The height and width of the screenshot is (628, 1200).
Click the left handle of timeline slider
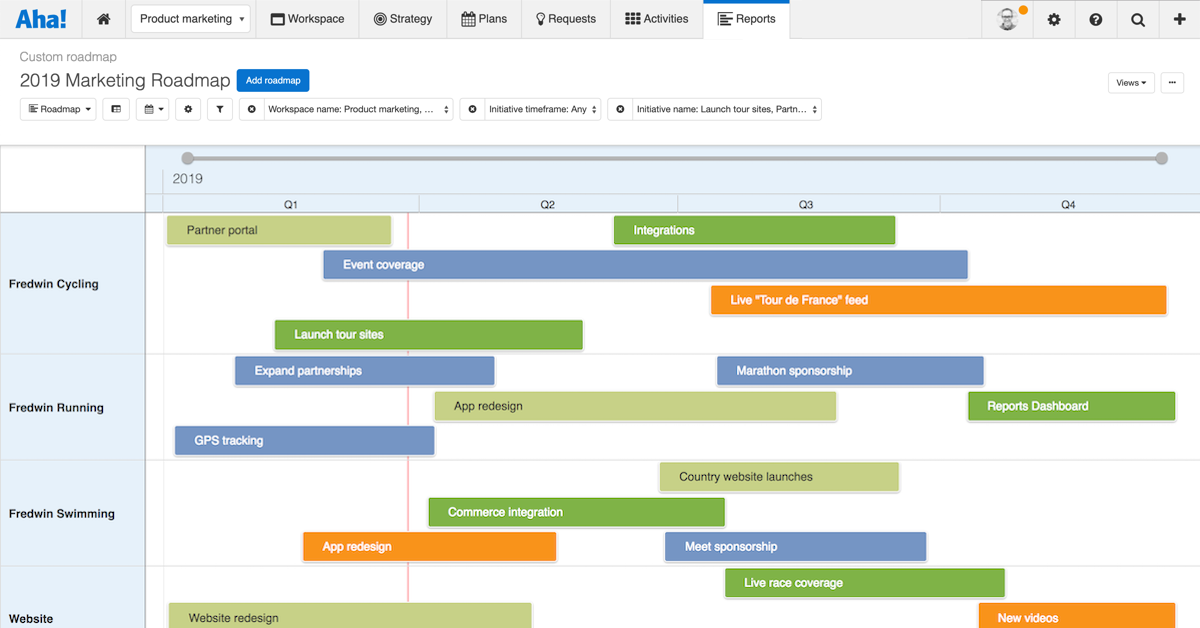187,158
